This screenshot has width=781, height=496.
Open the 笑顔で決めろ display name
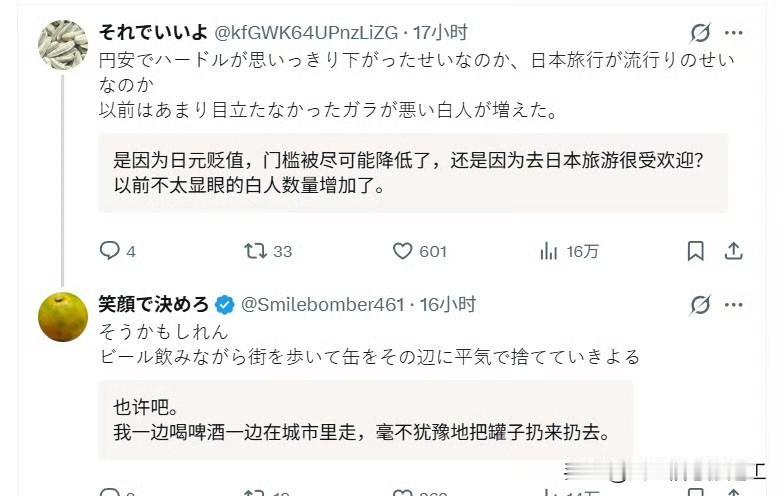pos(153,304)
